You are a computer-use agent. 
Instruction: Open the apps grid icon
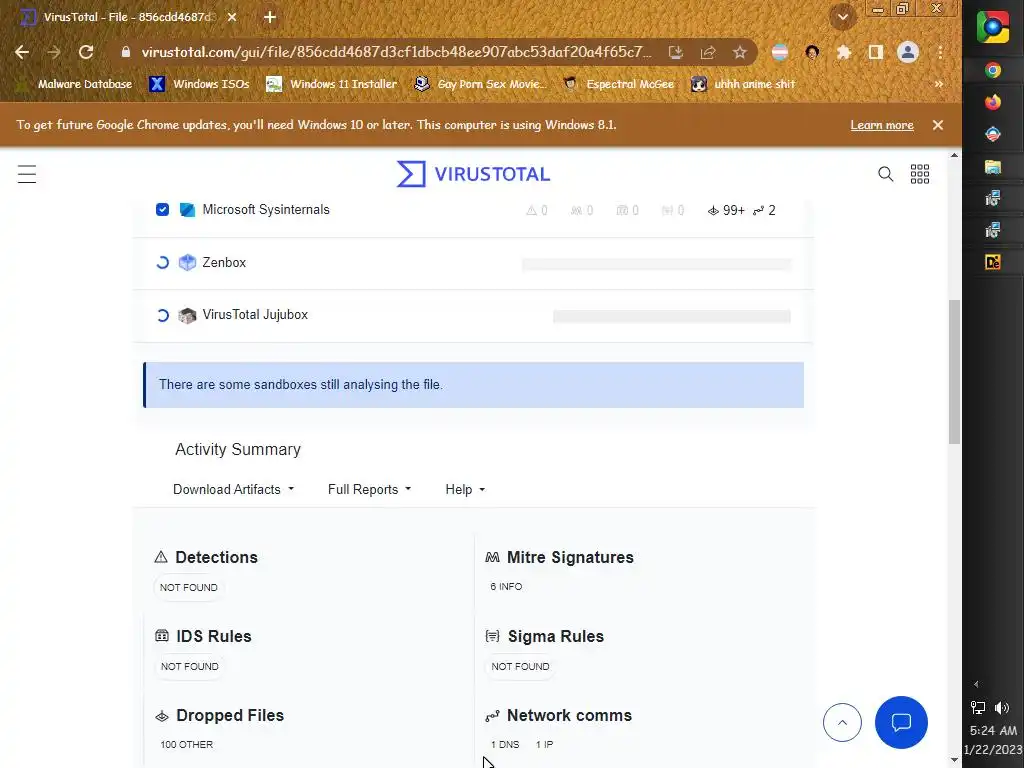[x=920, y=174]
